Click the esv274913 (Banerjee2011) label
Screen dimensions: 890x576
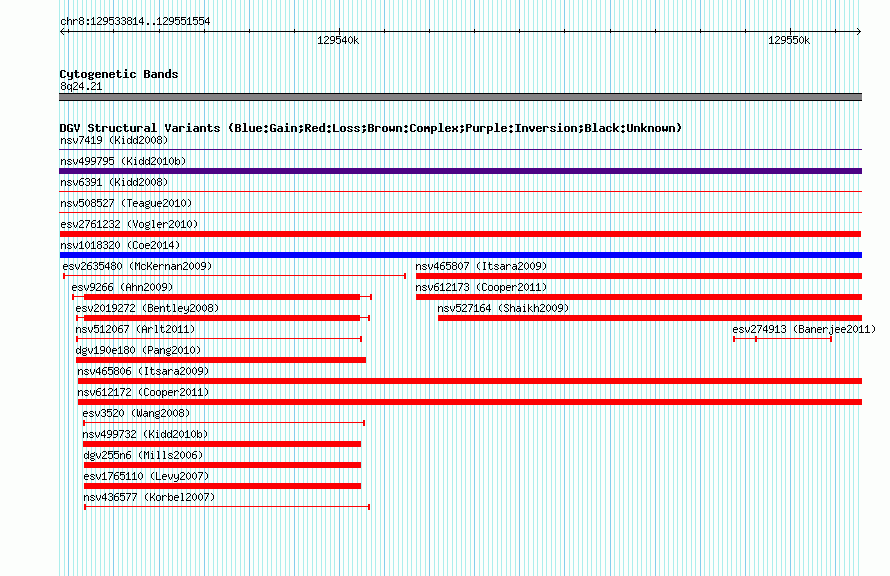[804, 329]
